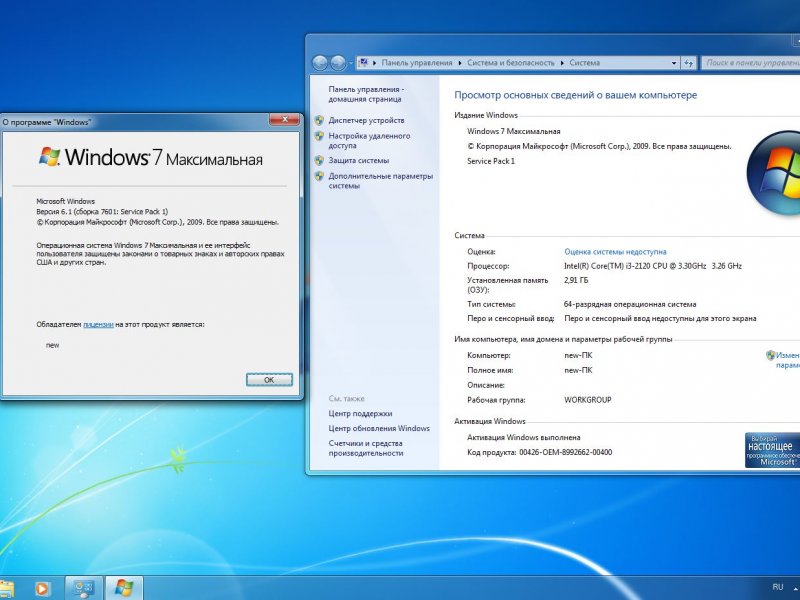Expand the arrow after "Панель управления" breadcrumb
This screenshot has height=600, width=800.
[460, 63]
